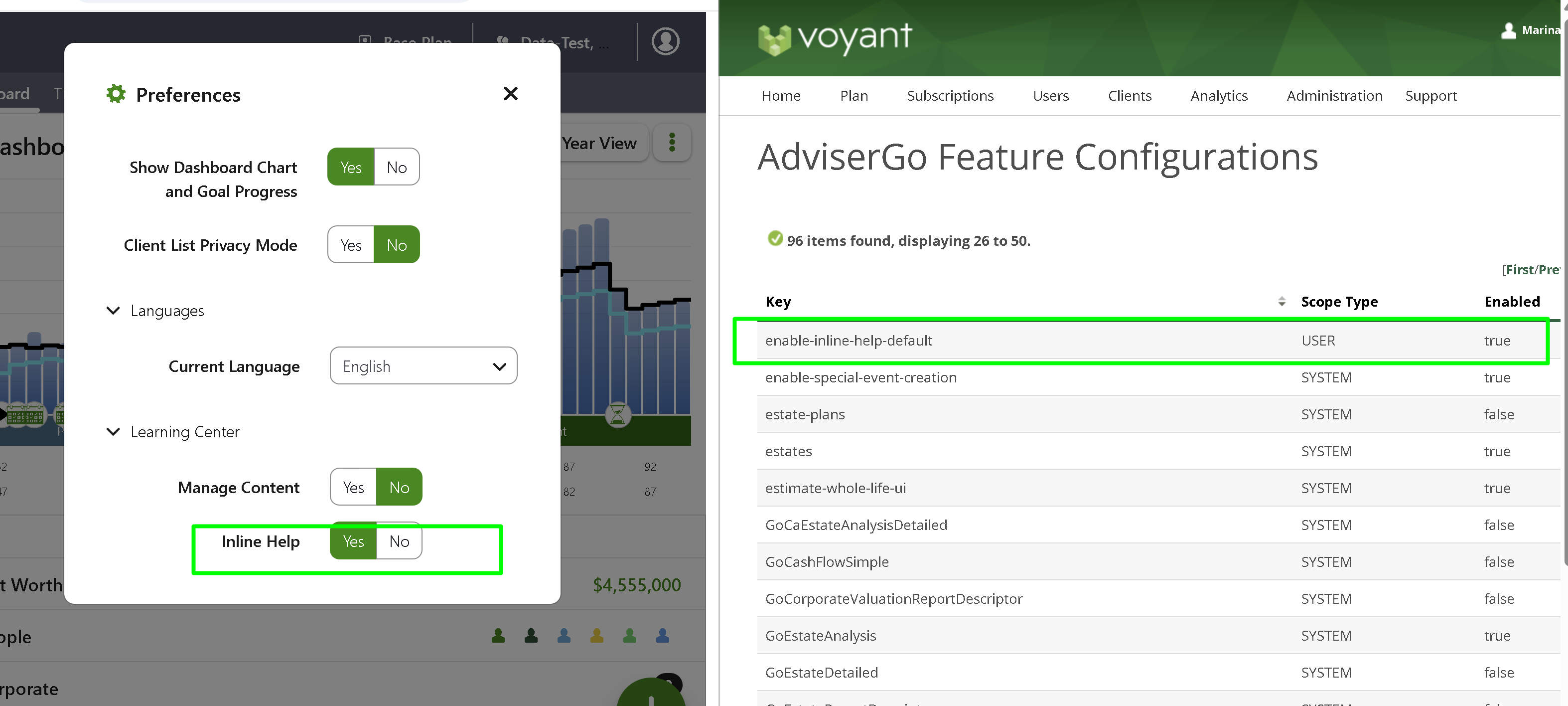Open the Home menu in Voyant
Screen dimensions: 1568x706
[x=781, y=96]
